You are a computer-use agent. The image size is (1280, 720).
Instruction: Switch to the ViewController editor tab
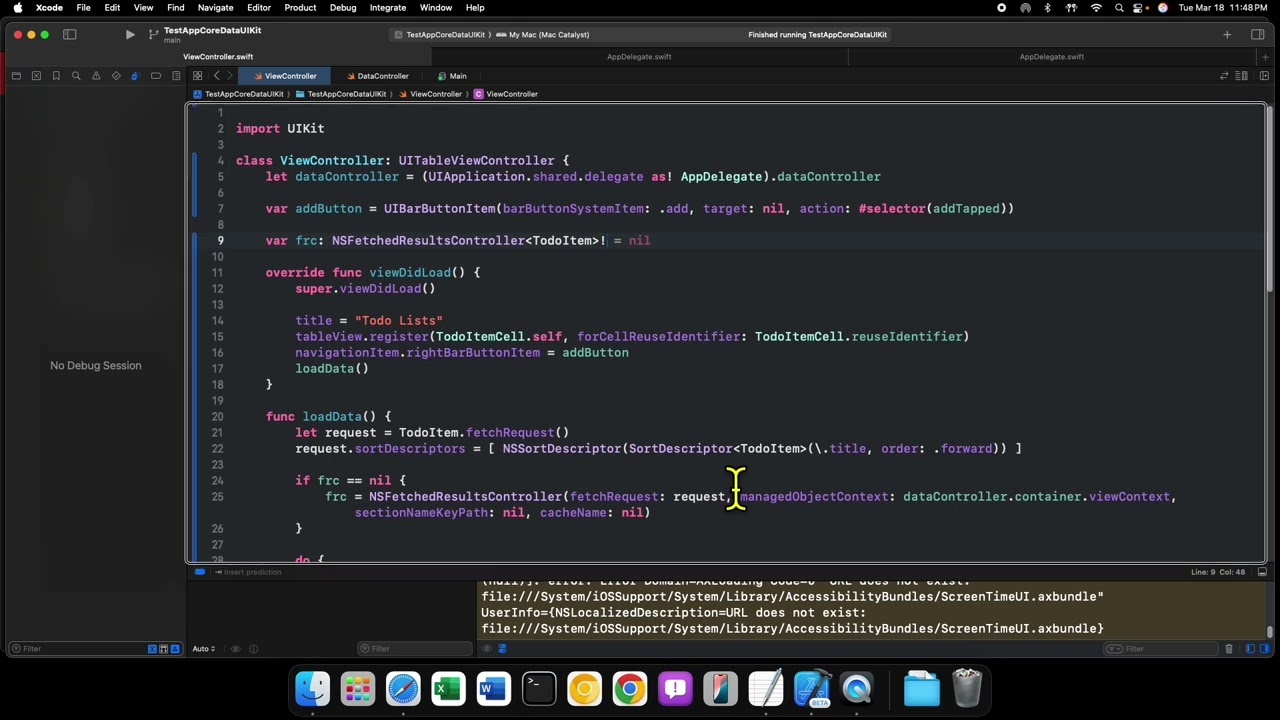click(285, 76)
